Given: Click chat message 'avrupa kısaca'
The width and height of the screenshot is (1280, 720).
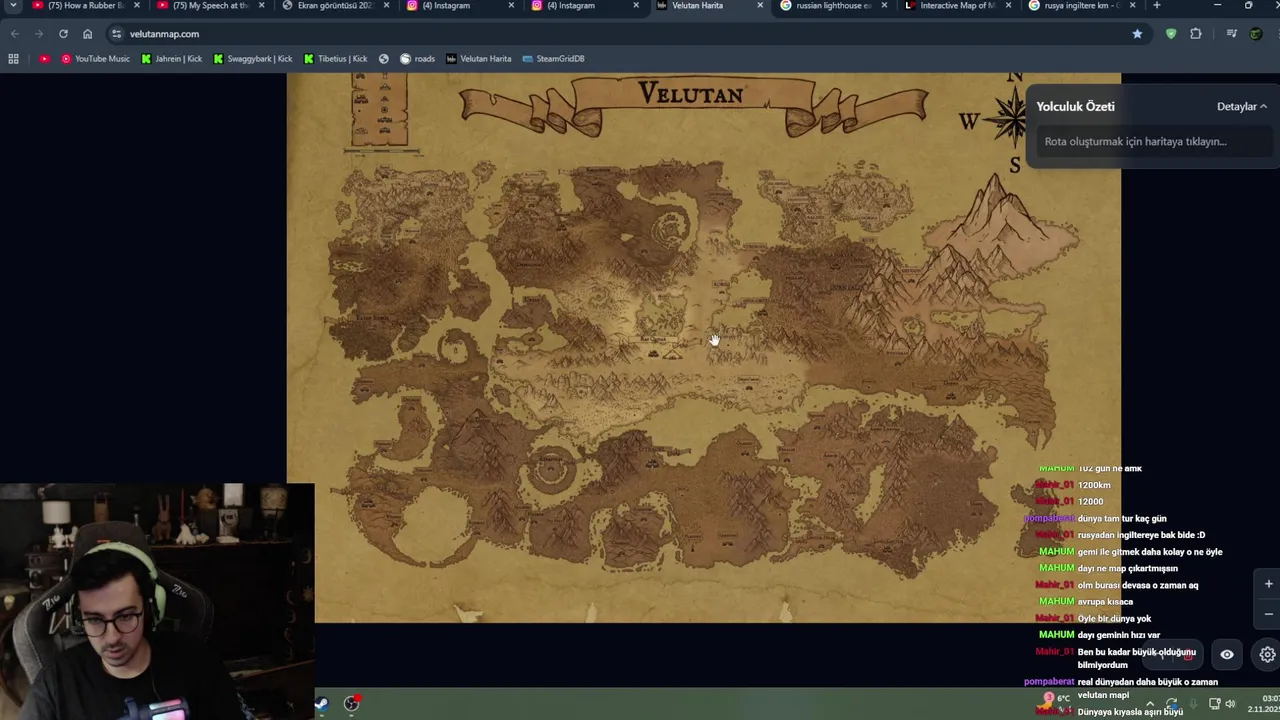Looking at the screenshot, I should [x=1105, y=602].
